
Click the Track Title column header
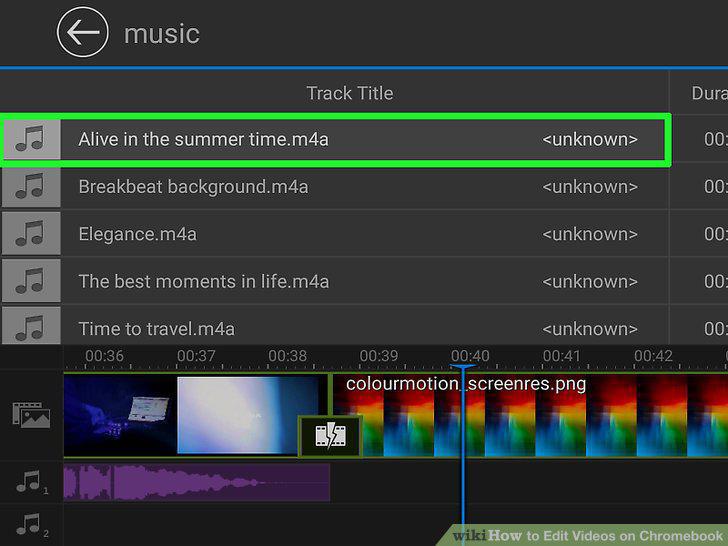[350, 93]
